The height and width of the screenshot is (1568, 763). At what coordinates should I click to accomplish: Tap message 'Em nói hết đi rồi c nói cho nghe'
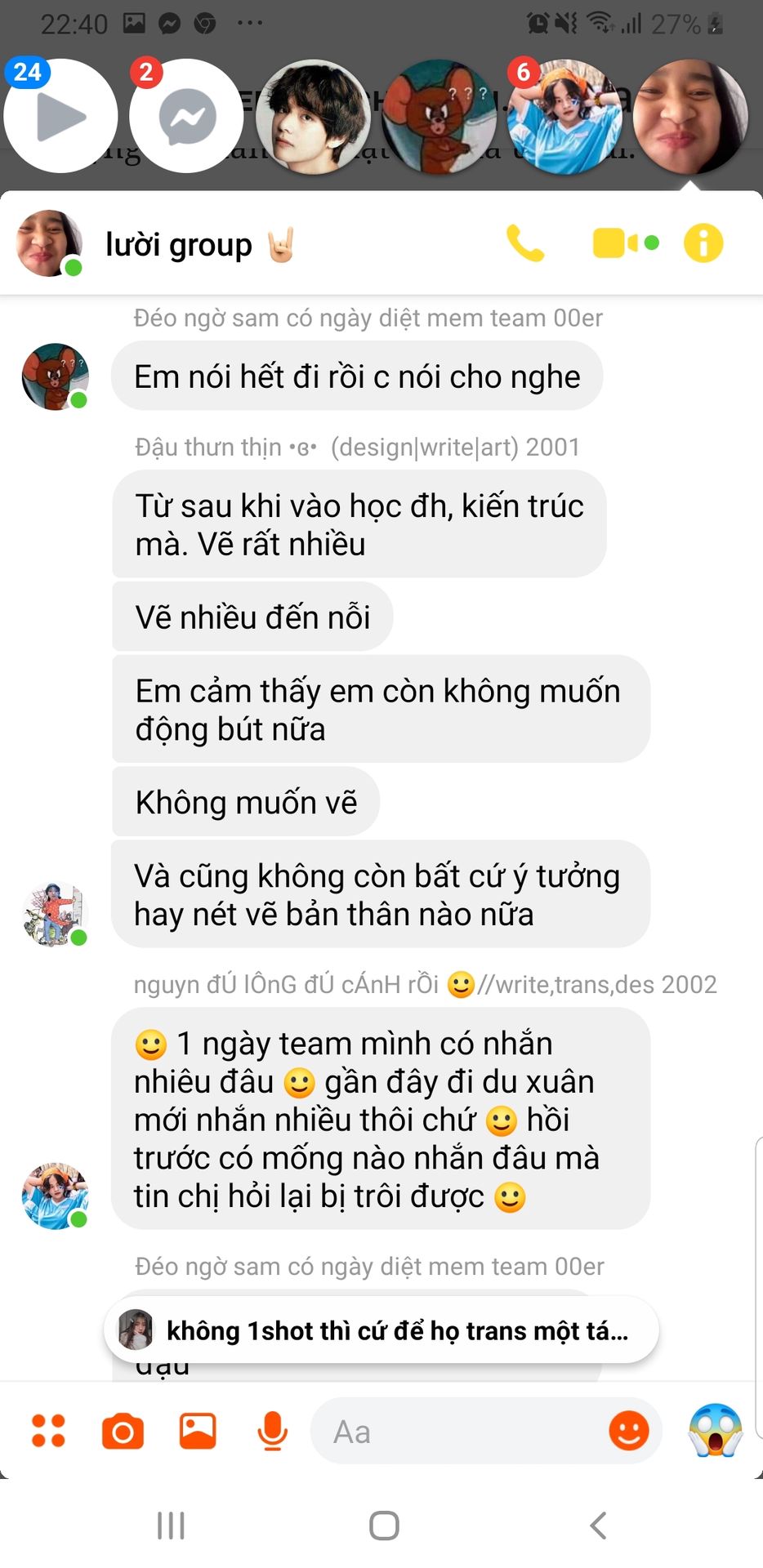[x=357, y=376]
